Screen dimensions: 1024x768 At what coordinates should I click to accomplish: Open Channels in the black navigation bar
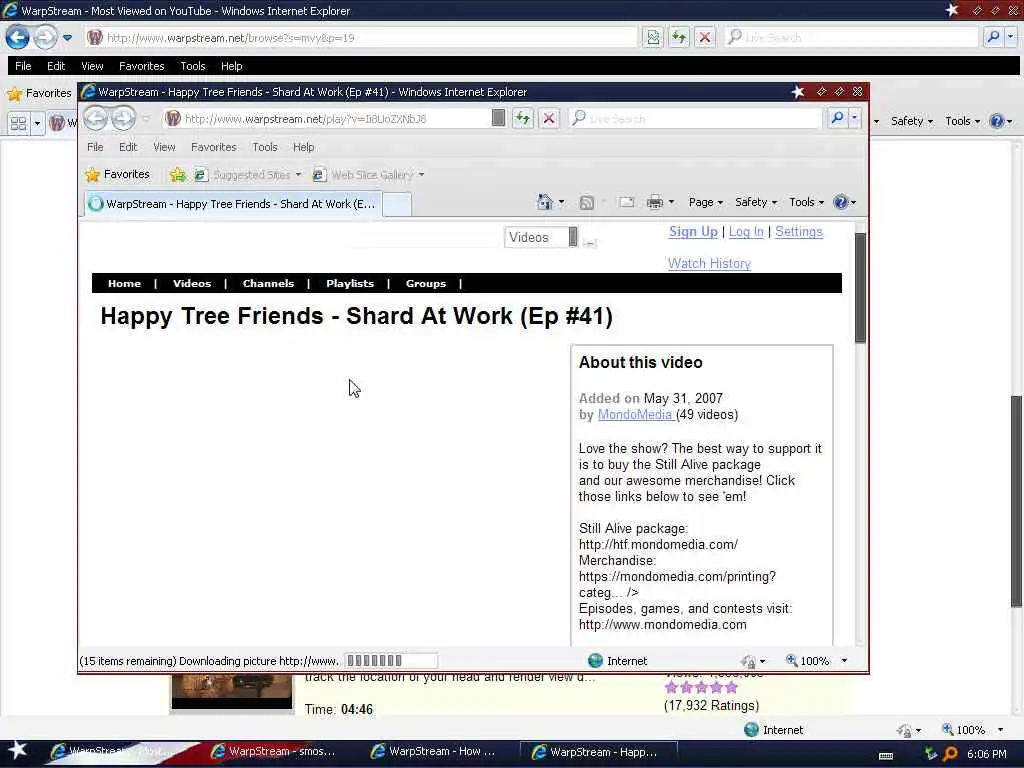[268, 283]
